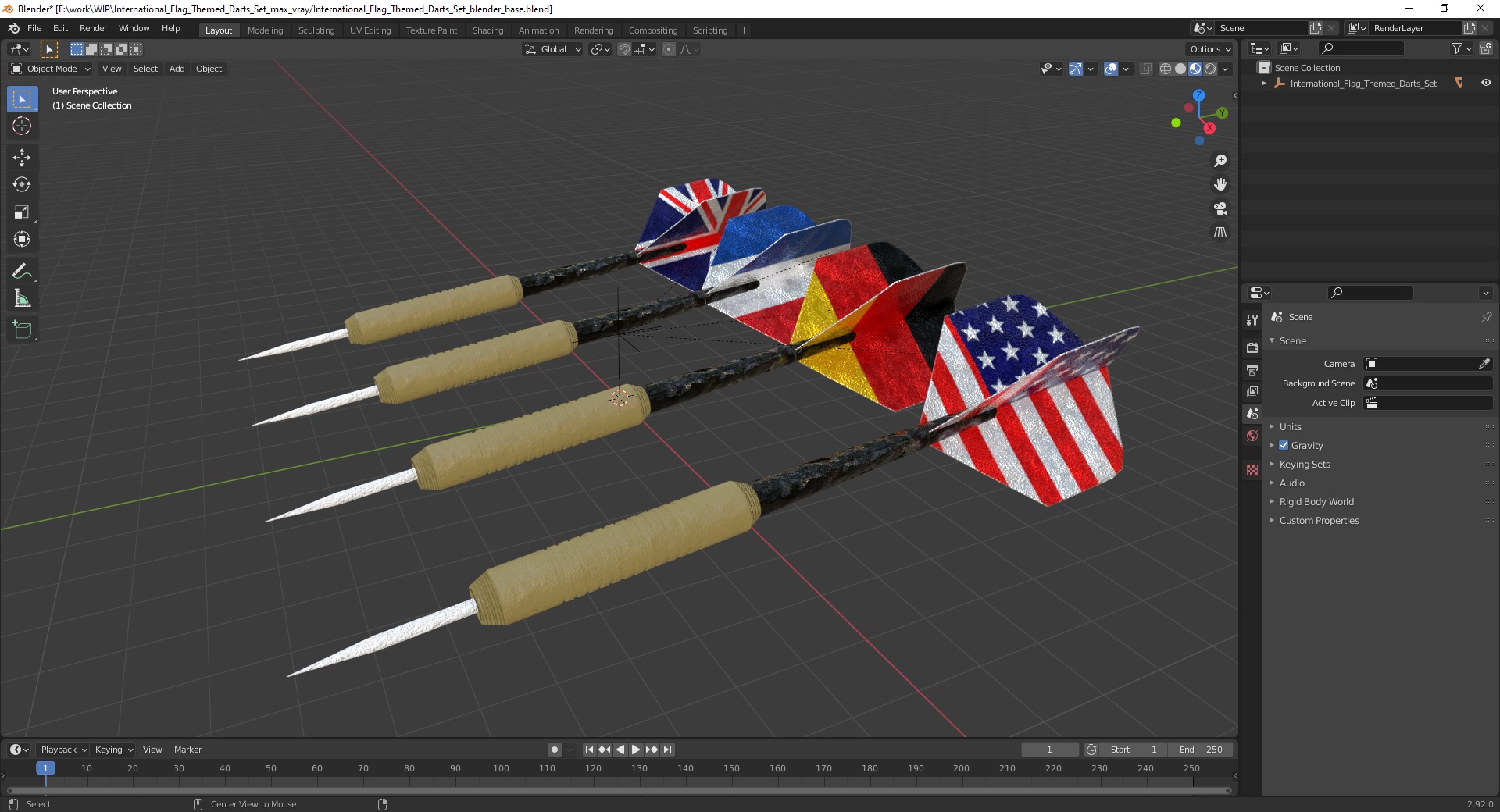Expand the Keying Sets panel
This screenshot has width=1500, height=812.
1304,464
